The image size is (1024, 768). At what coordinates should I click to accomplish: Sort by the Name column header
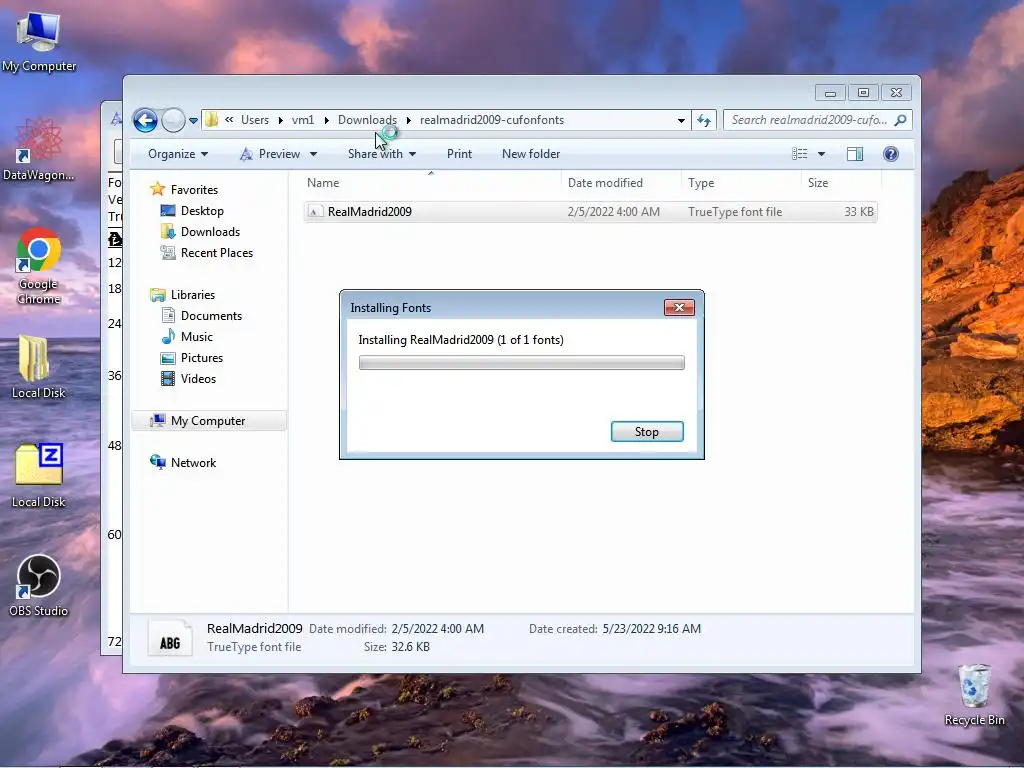[431, 183]
